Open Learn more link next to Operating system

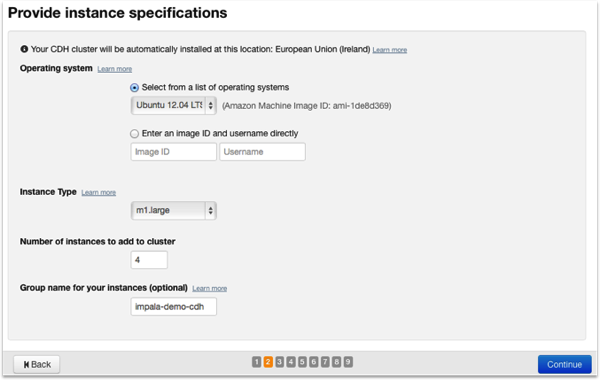pos(115,69)
